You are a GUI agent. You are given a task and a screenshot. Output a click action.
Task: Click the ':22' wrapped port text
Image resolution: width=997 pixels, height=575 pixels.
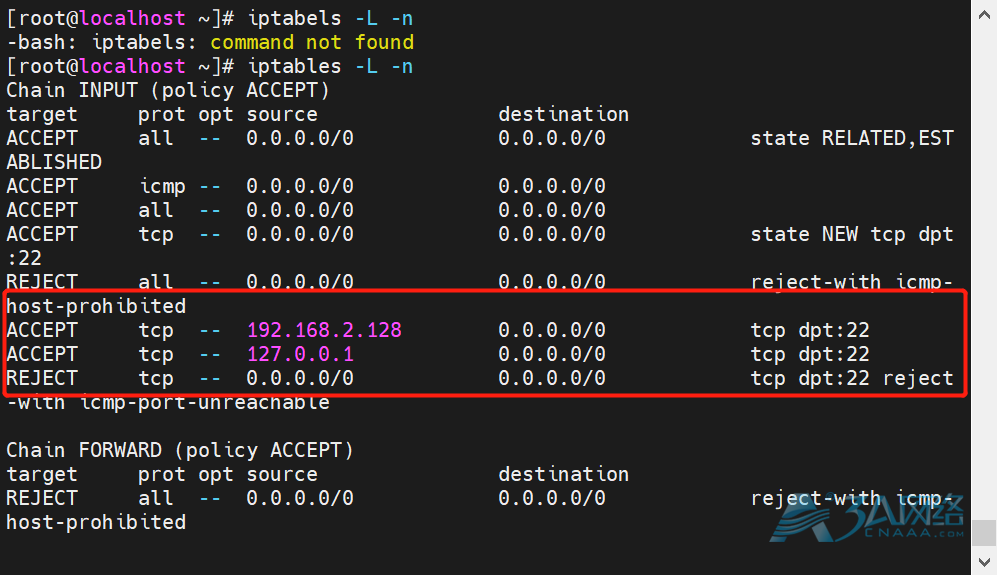24,258
